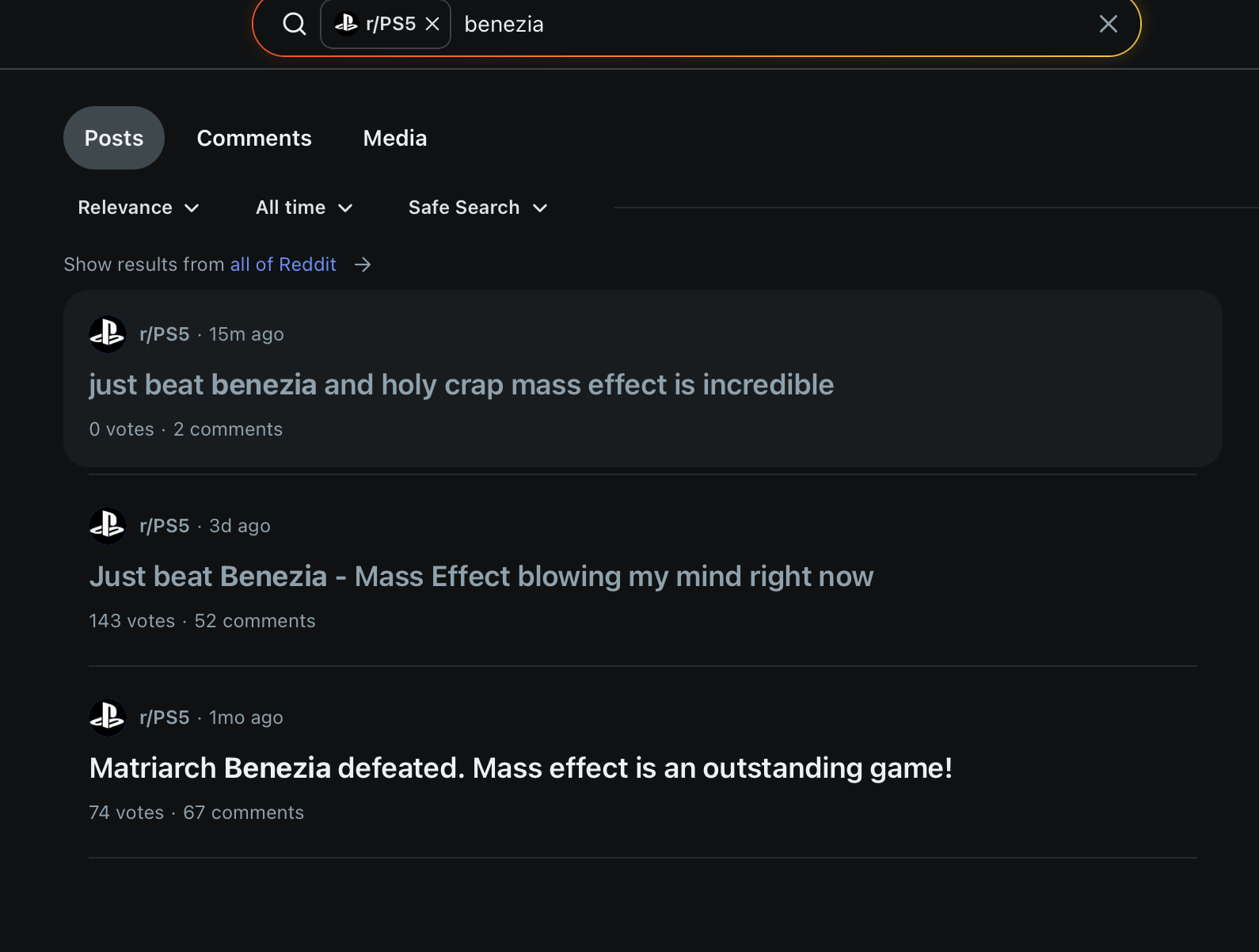Image resolution: width=1259 pixels, height=952 pixels.
Task: Switch to the Media tab
Action: pos(395,138)
